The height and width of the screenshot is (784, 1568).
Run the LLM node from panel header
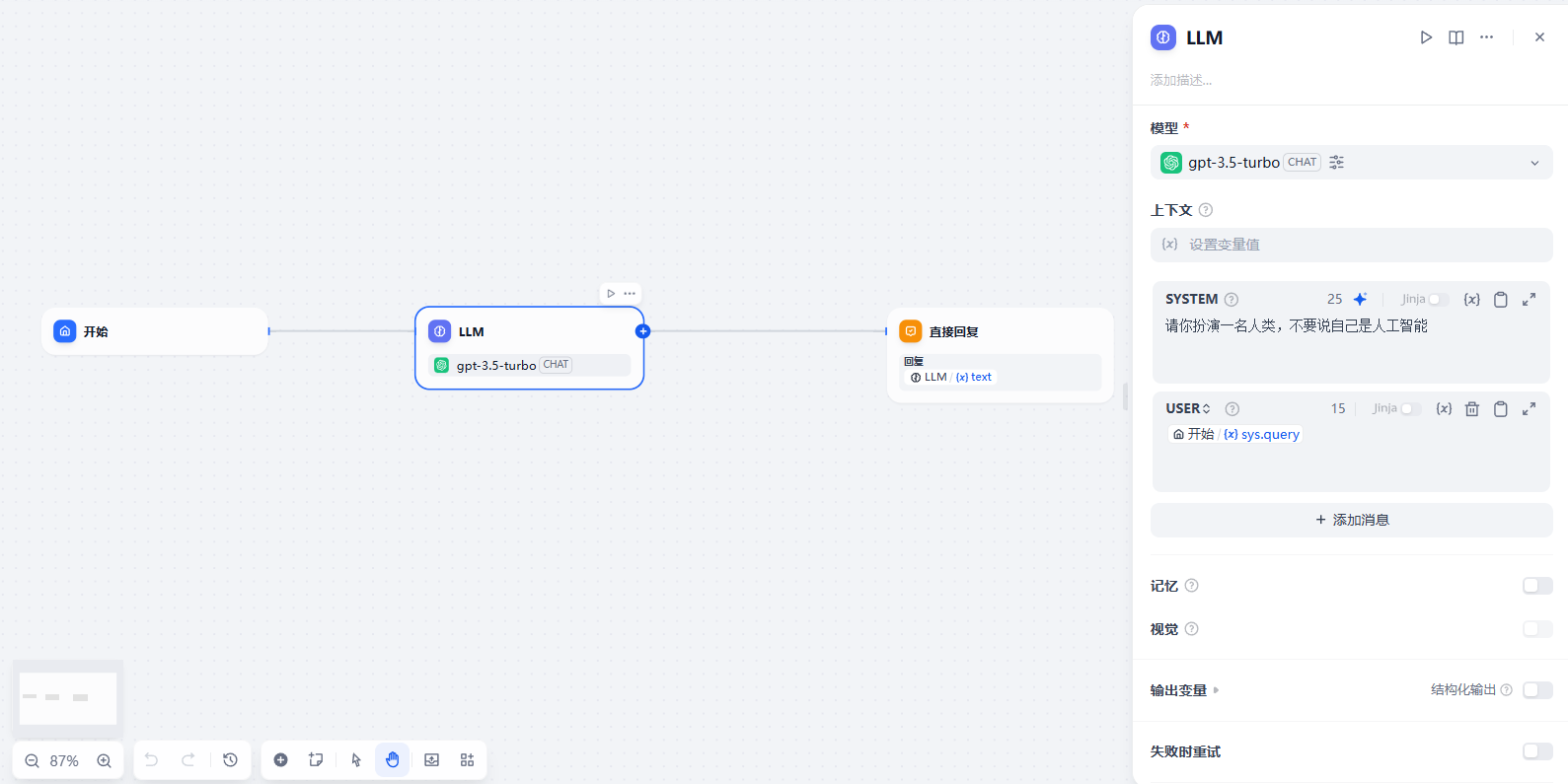1426,37
